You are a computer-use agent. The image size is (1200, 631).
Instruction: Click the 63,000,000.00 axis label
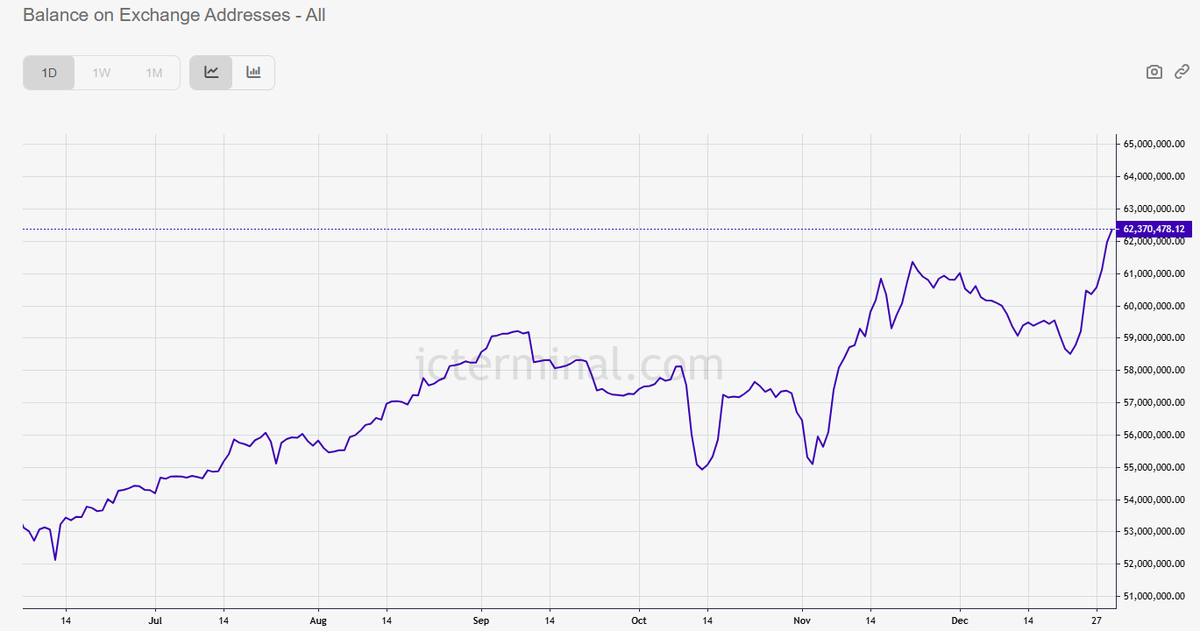click(x=1154, y=209)
